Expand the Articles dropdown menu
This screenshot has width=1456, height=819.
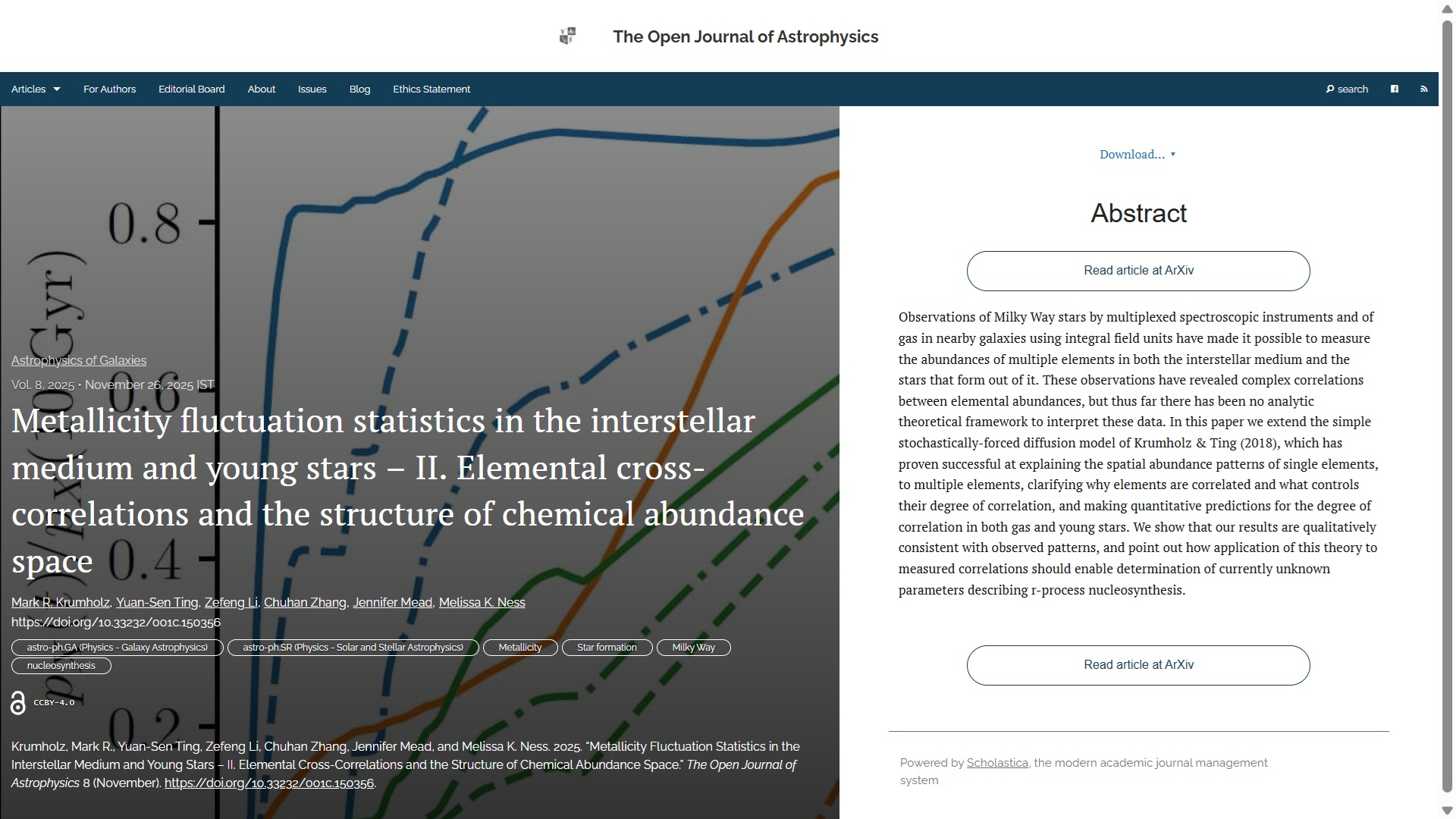(36, 89)
